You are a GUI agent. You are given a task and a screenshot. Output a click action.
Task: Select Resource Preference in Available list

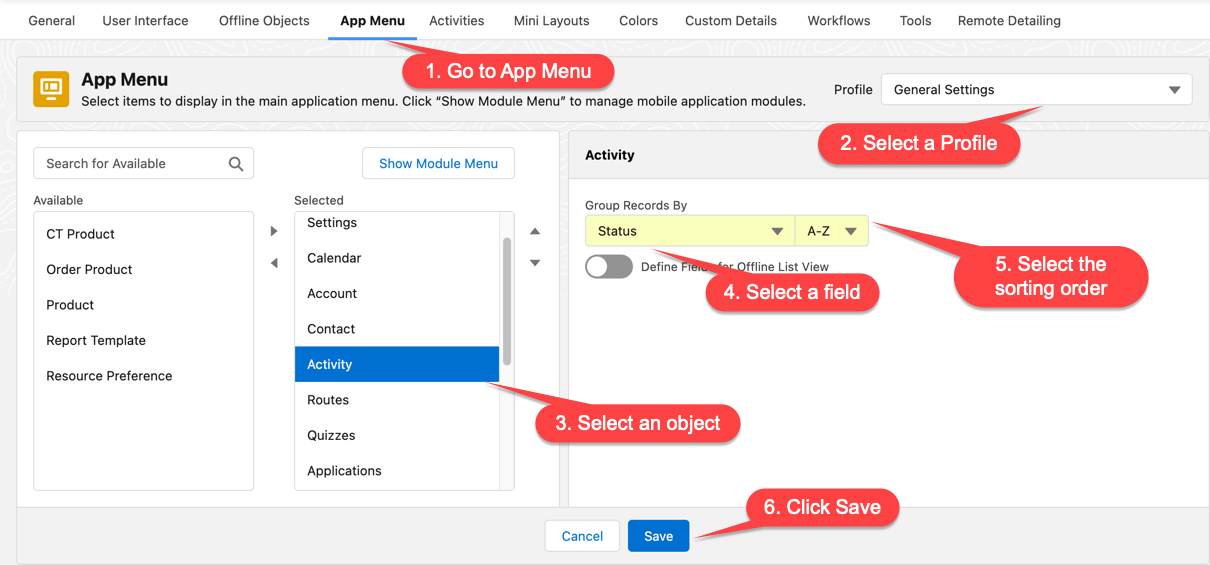pos(144,376)
